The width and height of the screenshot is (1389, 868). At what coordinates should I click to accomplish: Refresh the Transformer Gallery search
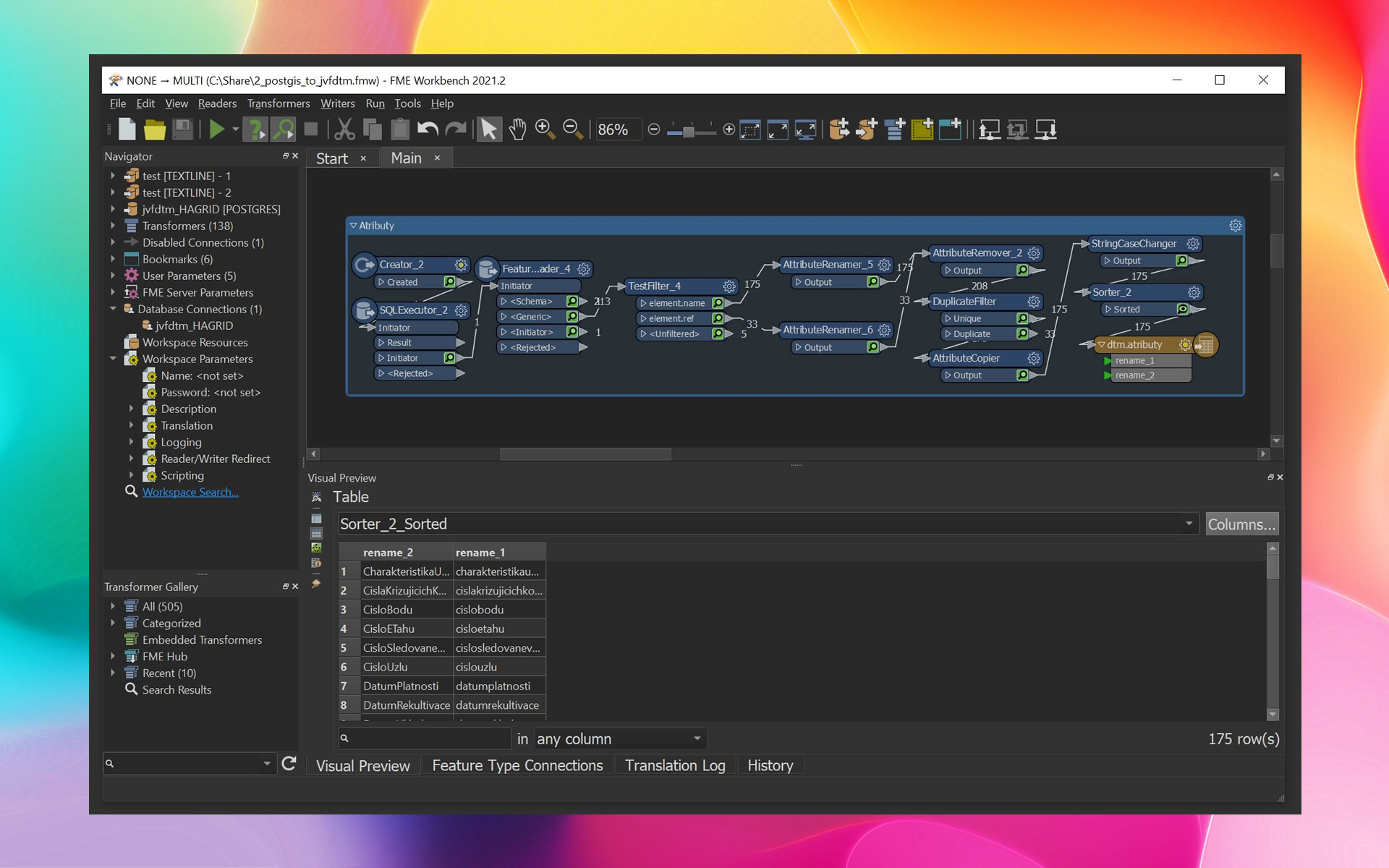point(289,763)
